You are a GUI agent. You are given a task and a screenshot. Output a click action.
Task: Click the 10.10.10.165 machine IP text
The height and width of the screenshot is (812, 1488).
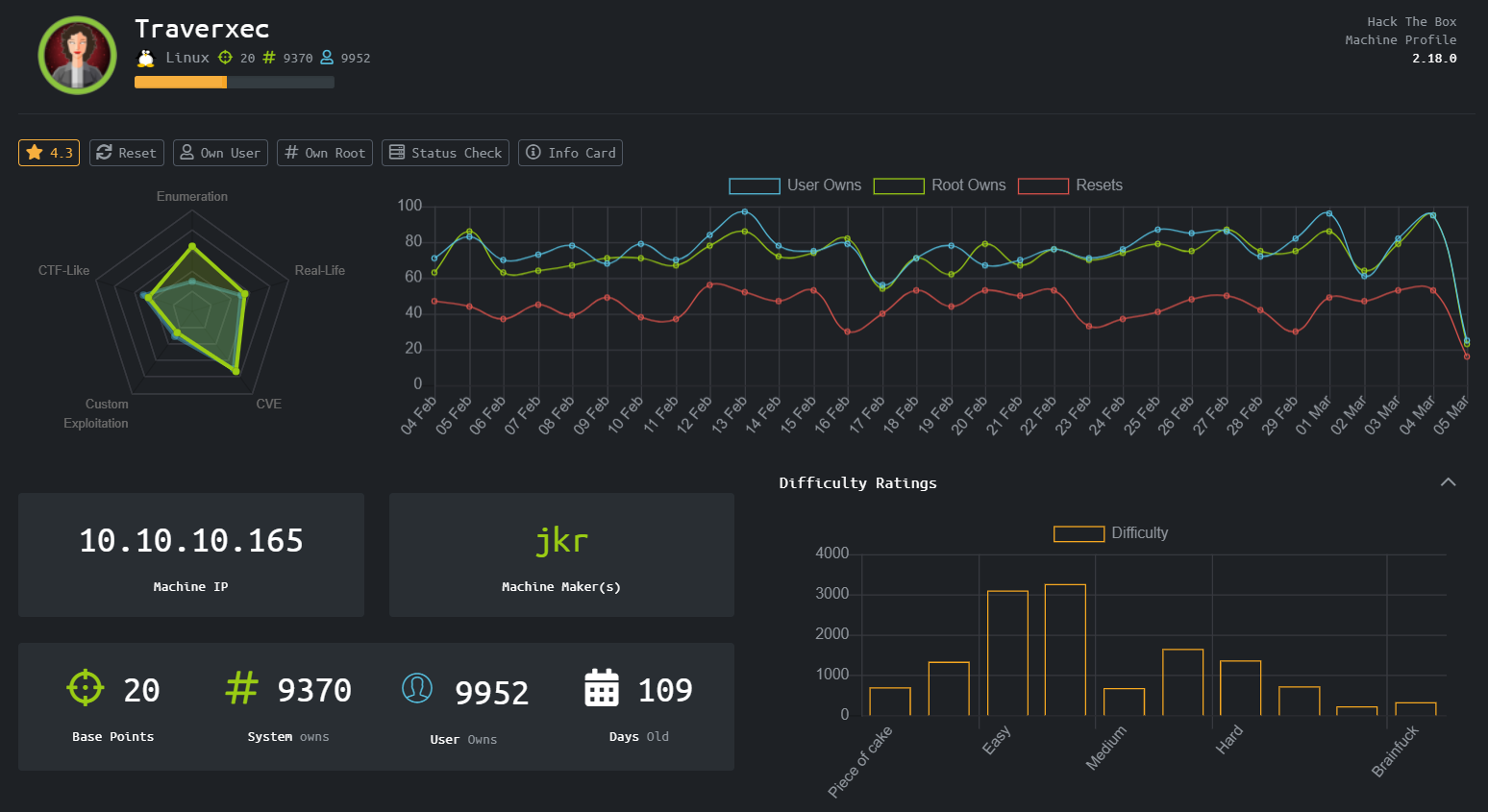191,541
